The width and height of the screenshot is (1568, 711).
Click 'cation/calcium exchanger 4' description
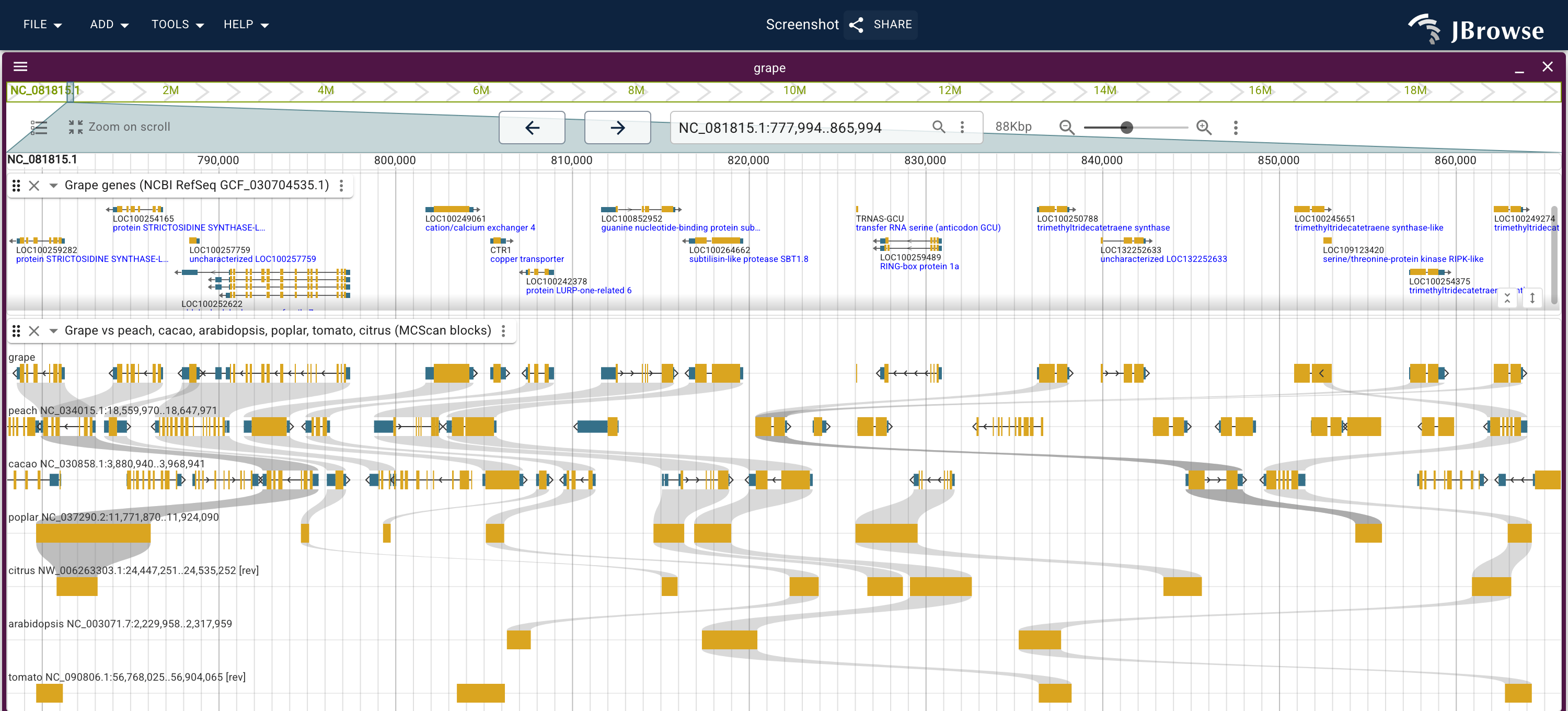point(480,227)
